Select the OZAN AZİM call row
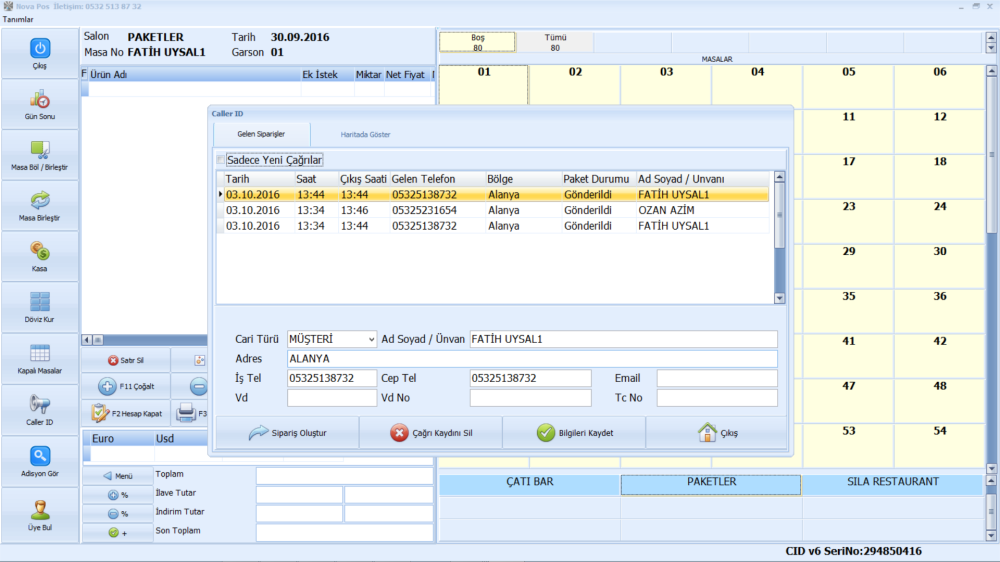This screenshot has height=562, width=1000. 495,211
